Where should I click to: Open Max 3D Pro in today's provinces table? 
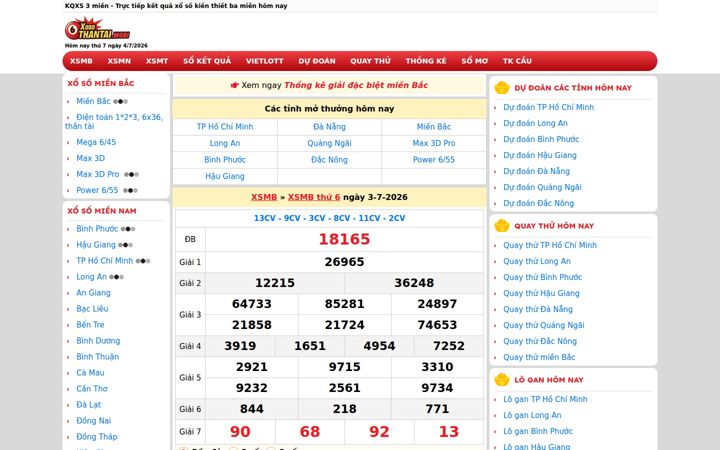click(433, 143)
